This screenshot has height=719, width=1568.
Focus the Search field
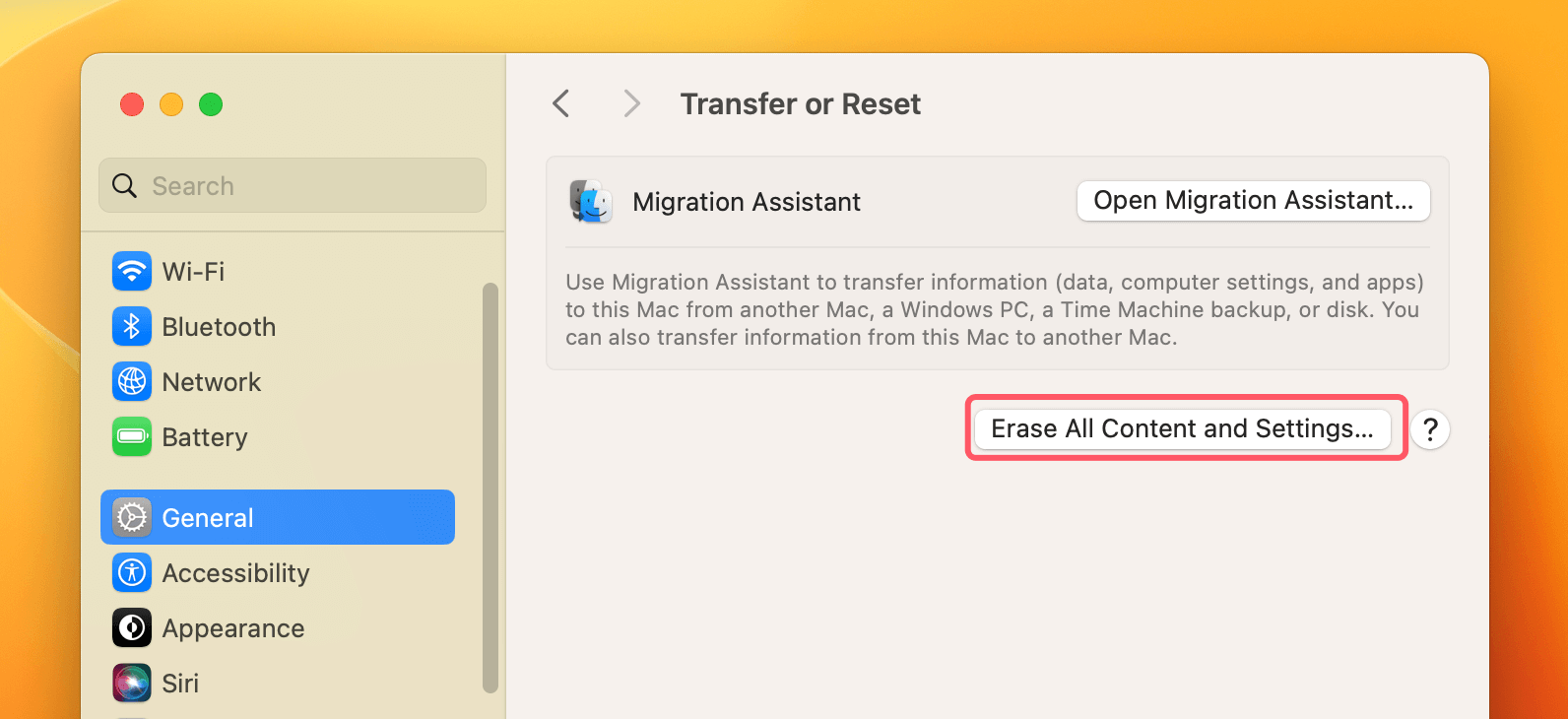point(293,185)
